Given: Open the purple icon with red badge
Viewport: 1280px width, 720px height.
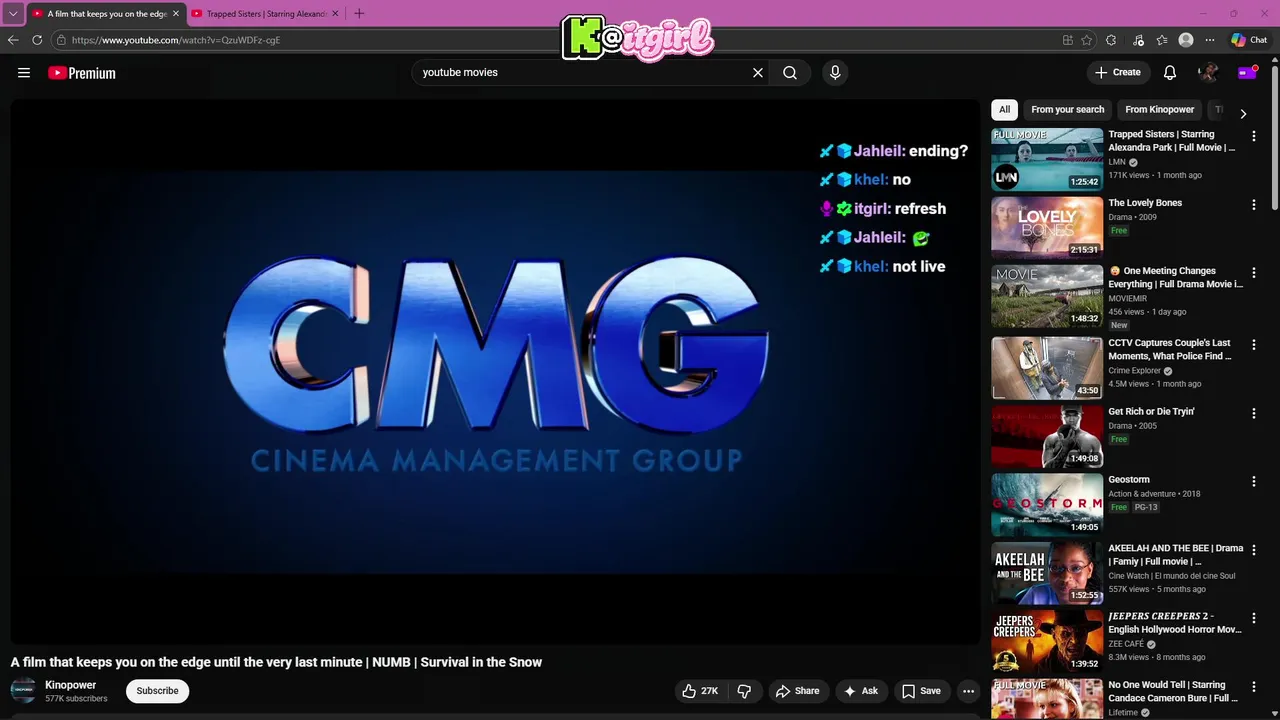Looking at the screenshot, I should [1247, 72].
